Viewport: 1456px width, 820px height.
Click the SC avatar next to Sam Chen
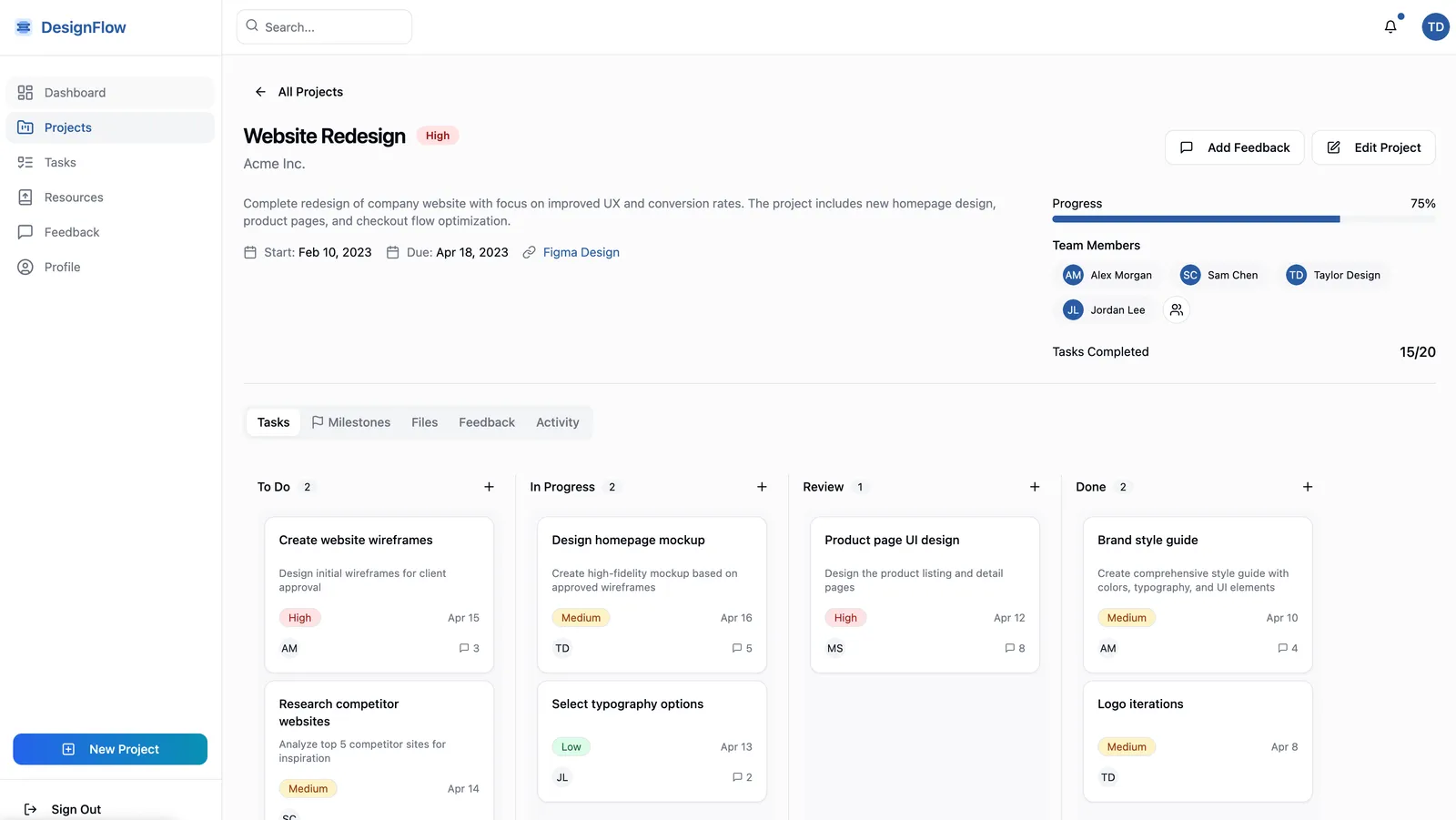coord(1190,275)
